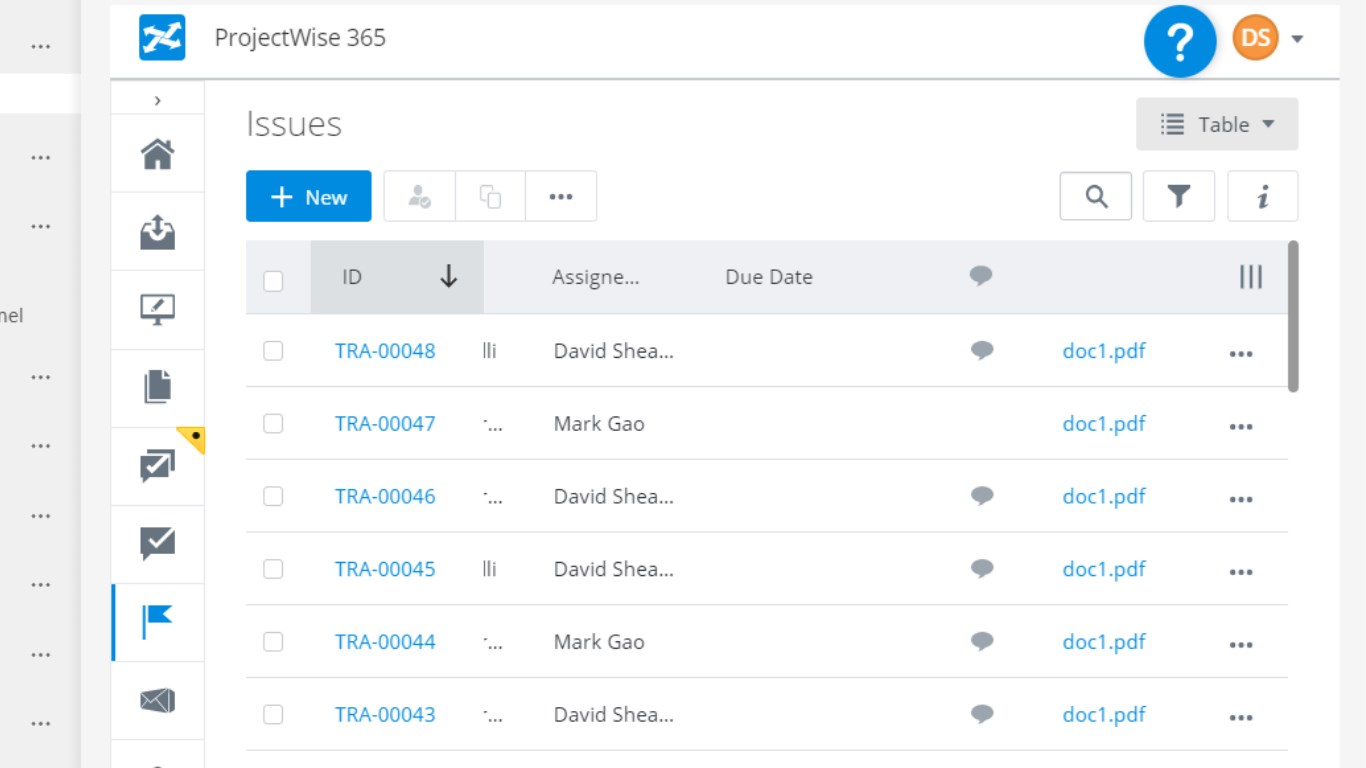
Task: Expand the DS user account menu
Action: coord(1297,39)
